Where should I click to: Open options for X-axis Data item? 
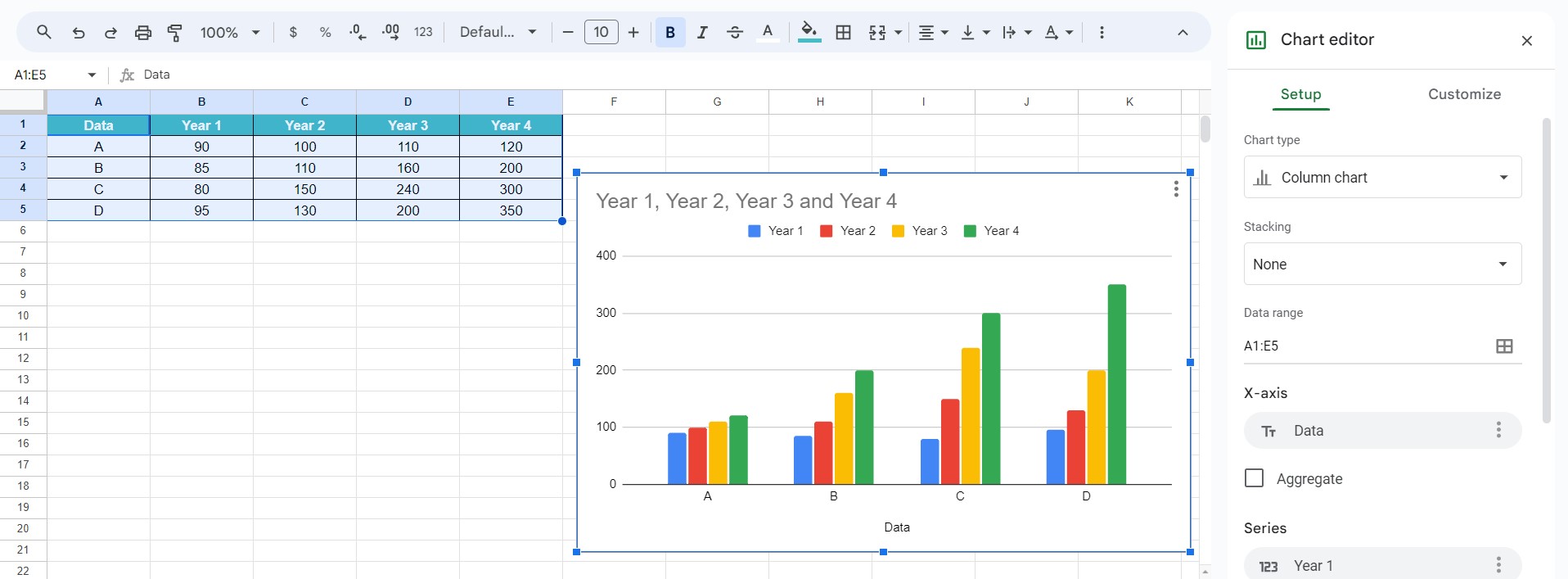[1498, 430]
